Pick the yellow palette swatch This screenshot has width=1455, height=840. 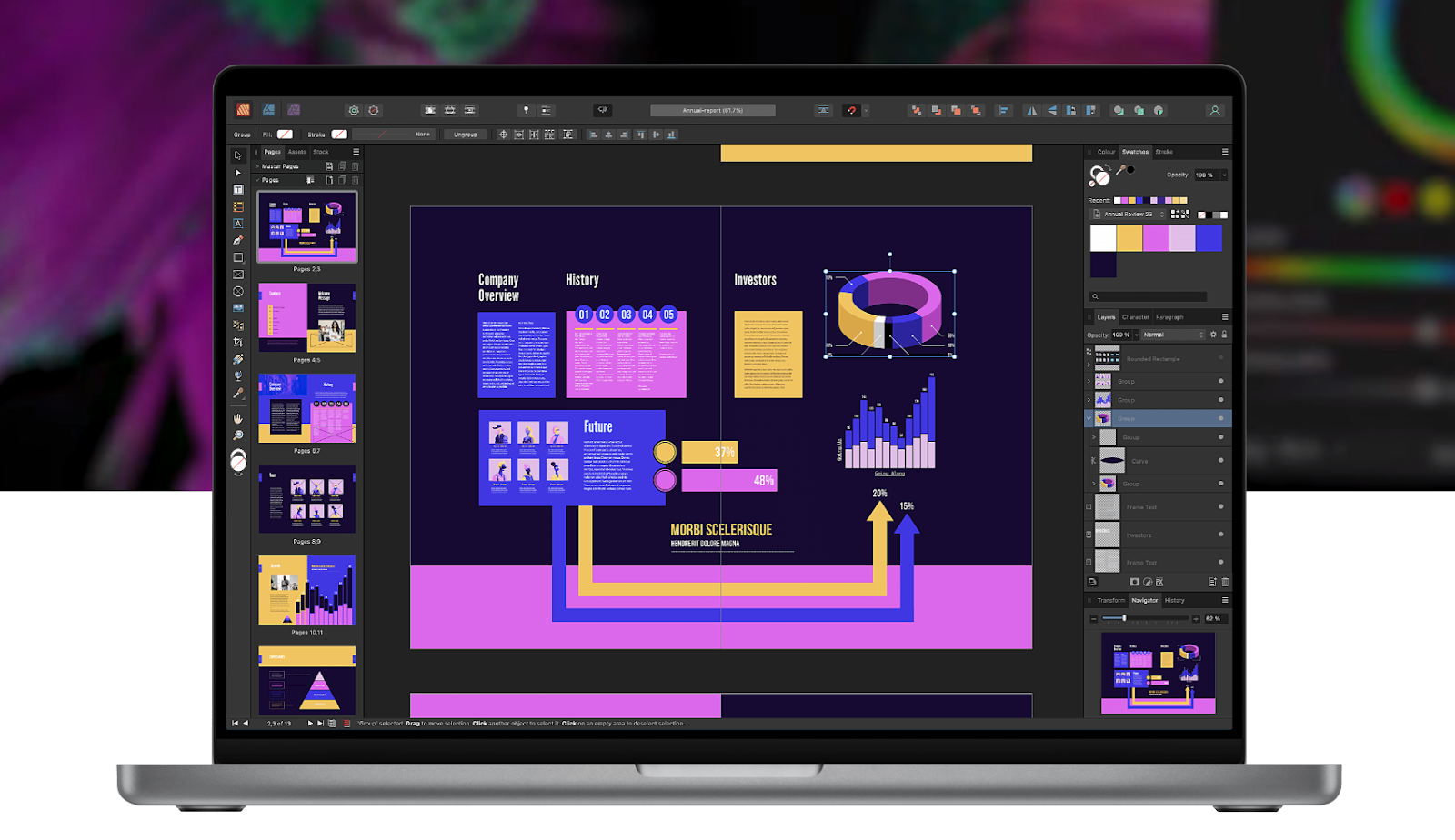(1129, 238)
